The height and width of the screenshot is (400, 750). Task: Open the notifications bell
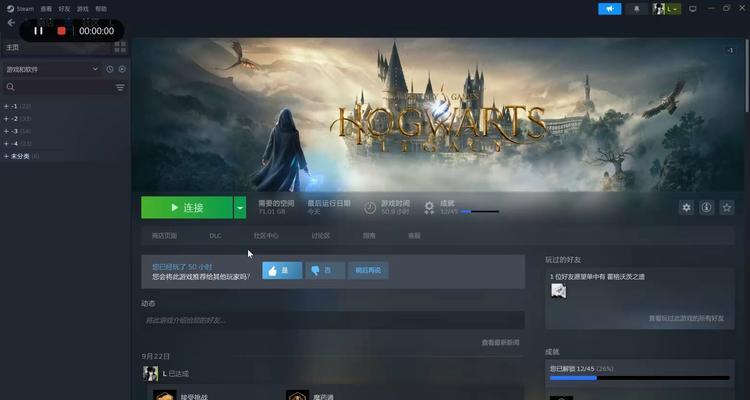coord(636,9)
